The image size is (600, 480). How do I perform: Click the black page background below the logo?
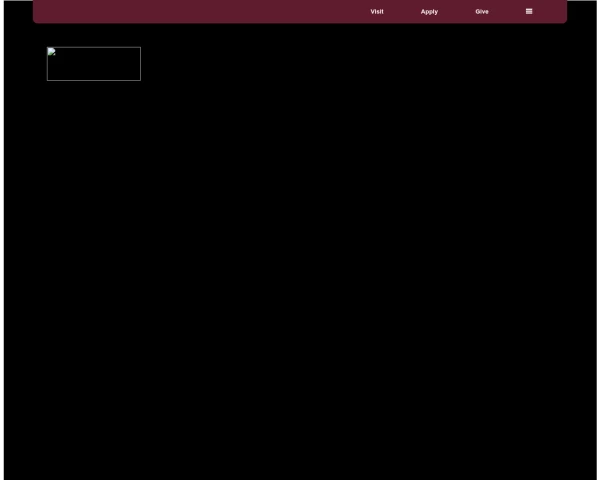300,268
